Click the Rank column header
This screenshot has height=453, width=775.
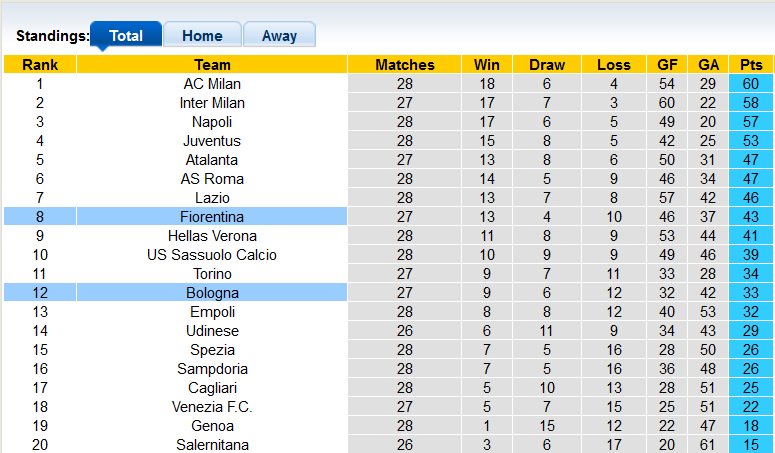click(x=40, y=65)
